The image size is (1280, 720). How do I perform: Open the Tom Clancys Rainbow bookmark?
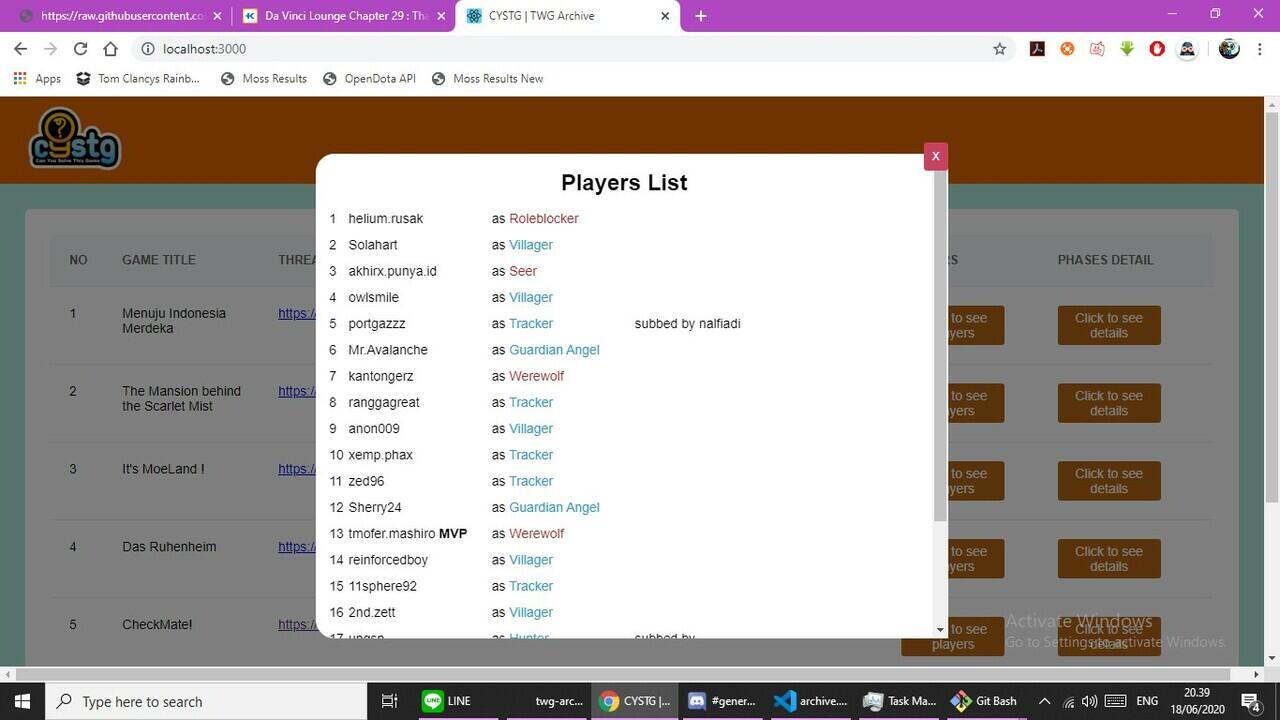coord(138,79)
